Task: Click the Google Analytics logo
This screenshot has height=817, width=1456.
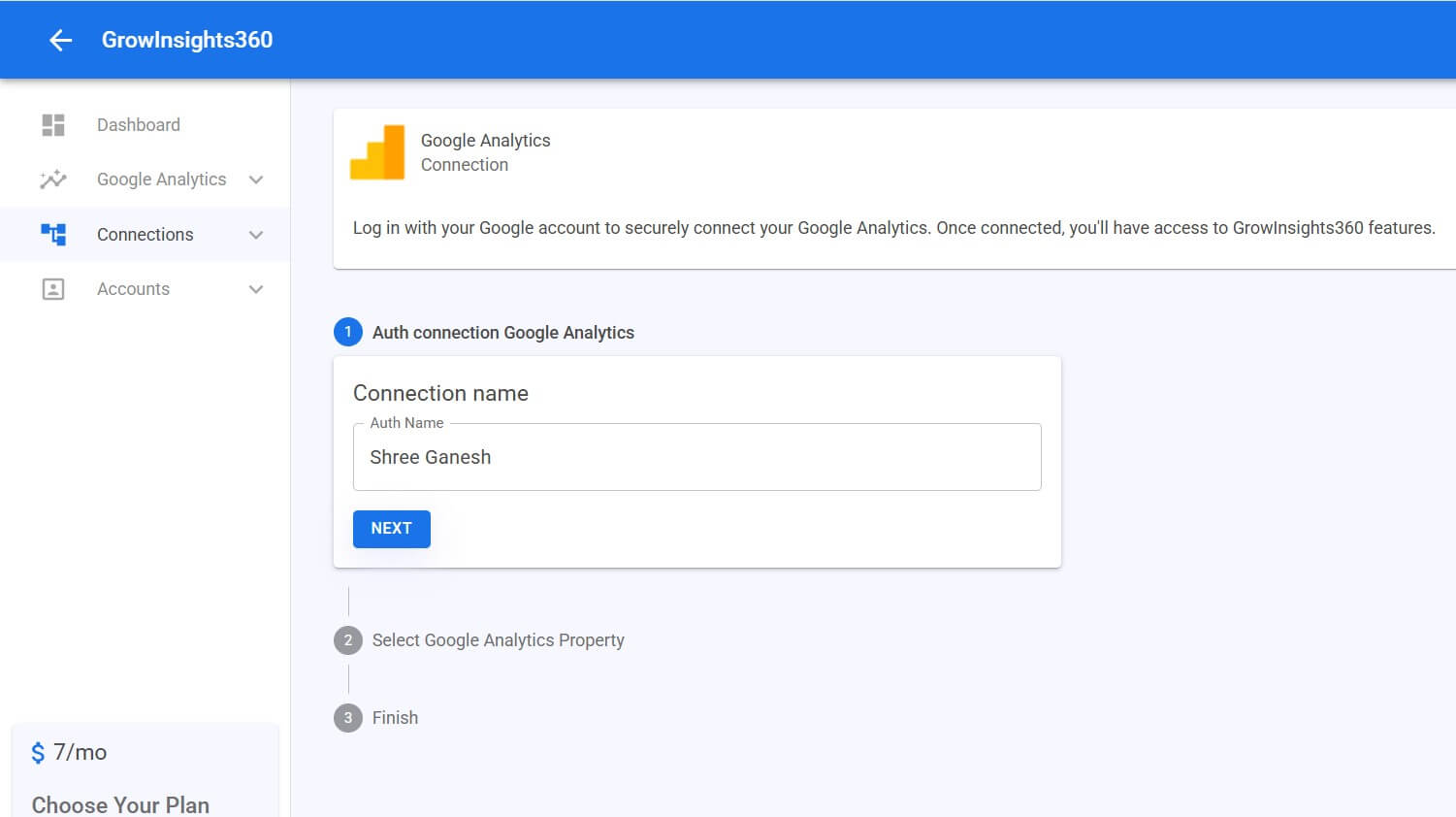Action: 377,152
